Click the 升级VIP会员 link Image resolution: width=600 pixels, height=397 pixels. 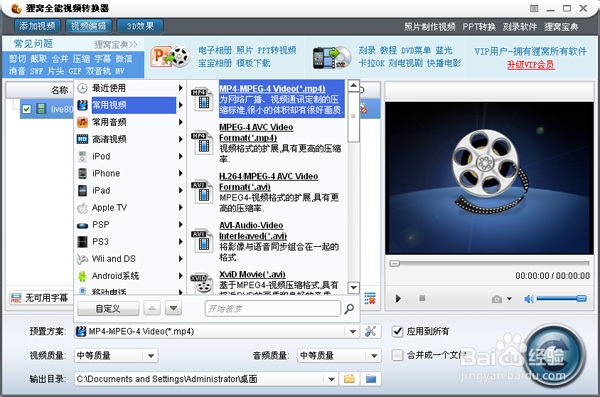point(531,65)
